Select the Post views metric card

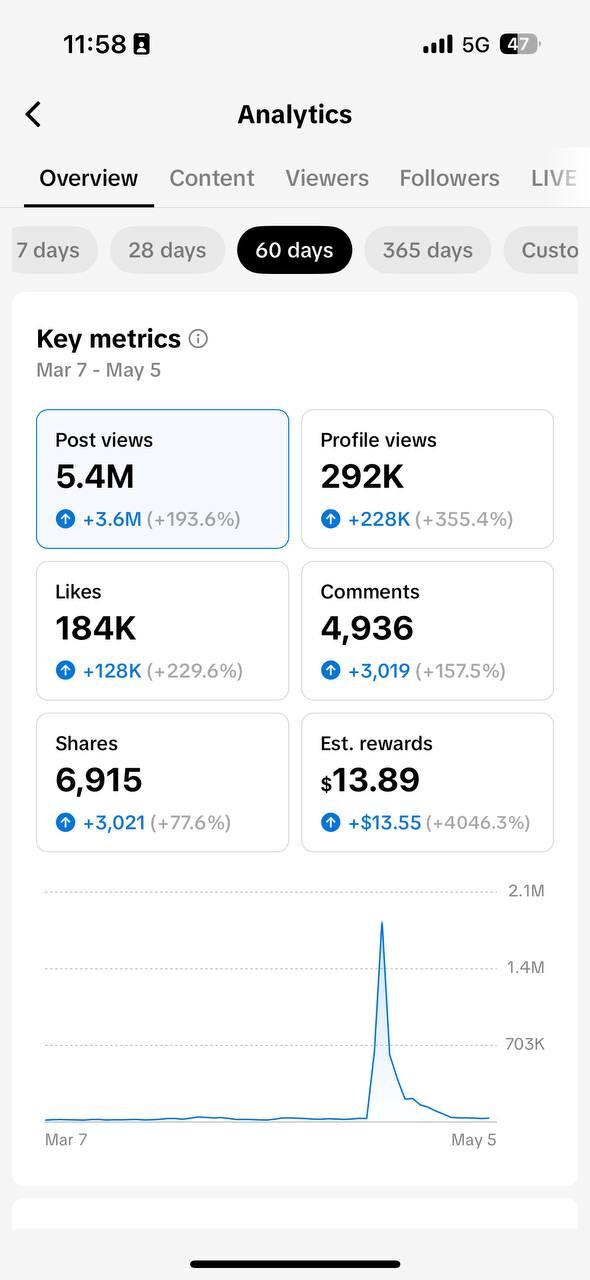tap(163, 479)
